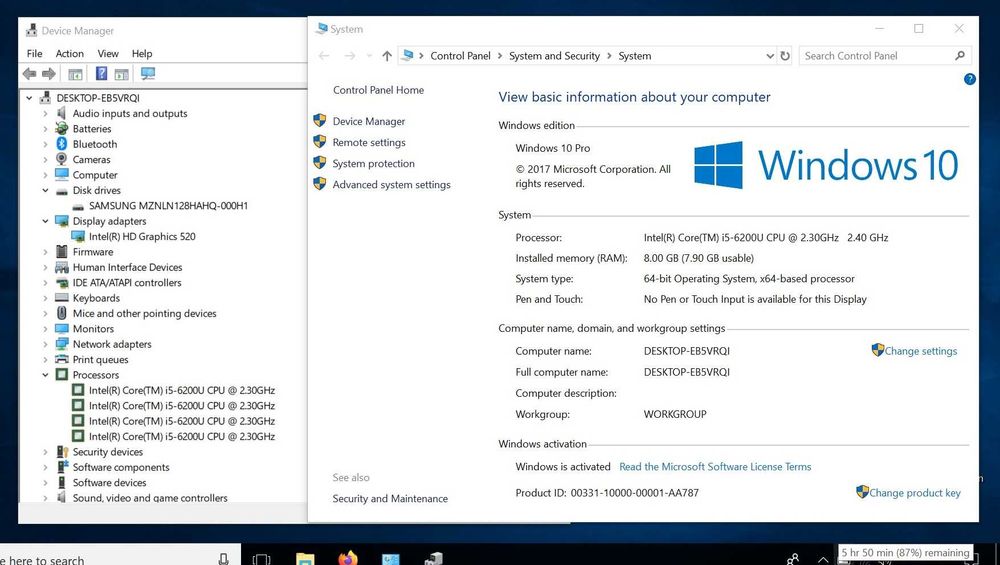Click Network adapters category icon
This screenshot has height=565, width=1000.
62,344
